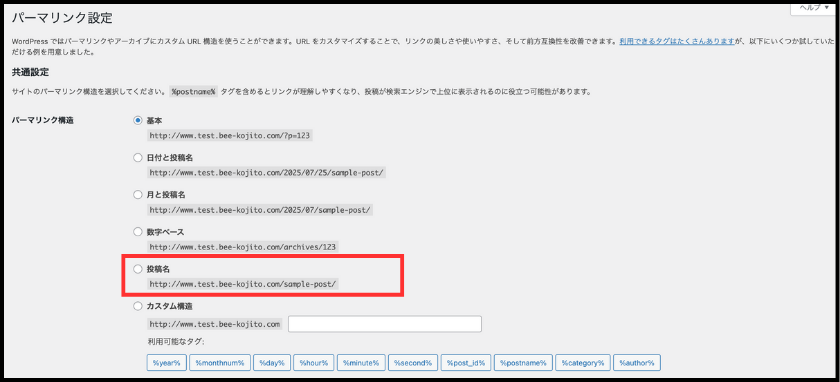Click the %postname% code in description

coord(193,92)
